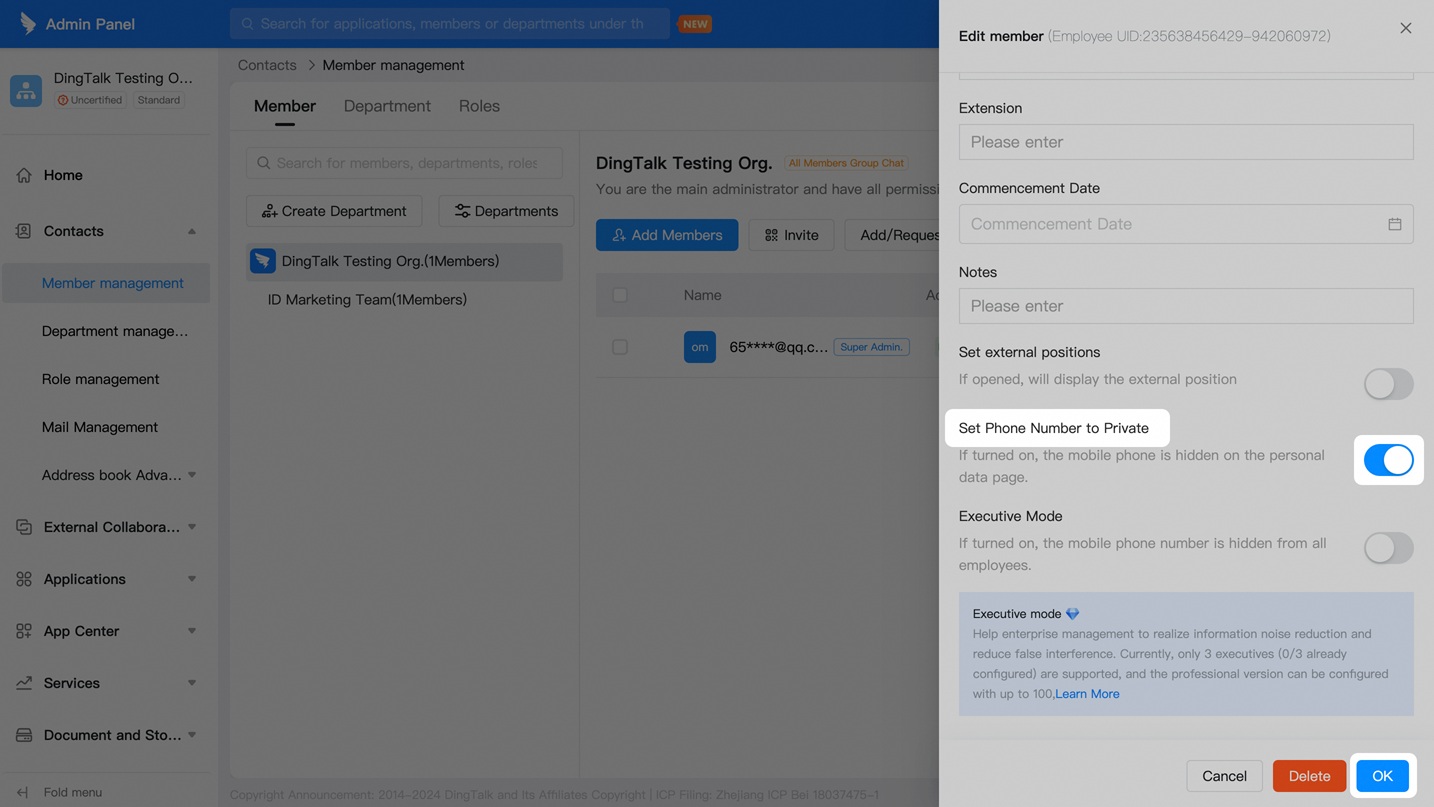Viewport: 1434px width, 807px height.
Task: Click the Contacts breadcrumb link
Action: 267,65
